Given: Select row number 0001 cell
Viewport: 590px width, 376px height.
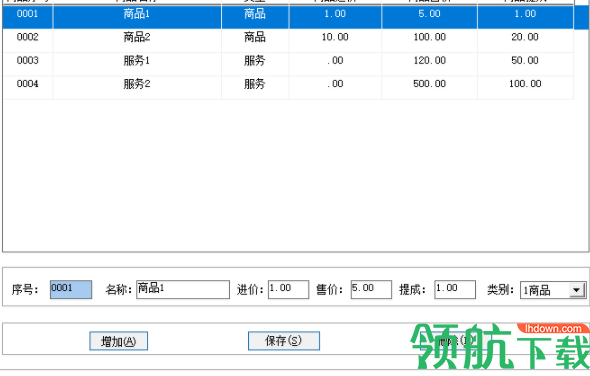Looking at the screenshot, I should tap(27, 17).
